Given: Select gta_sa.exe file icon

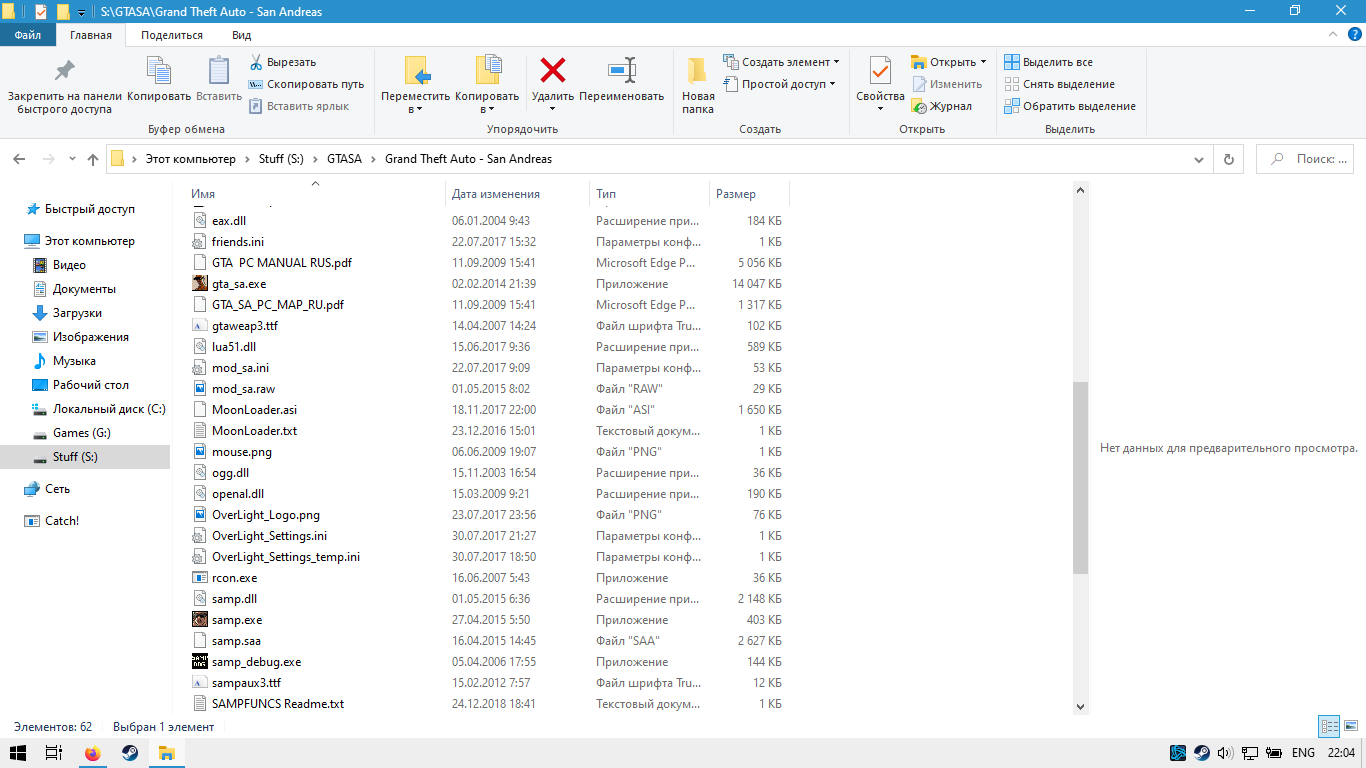Looking at the screenshot, I should [200, 283].
